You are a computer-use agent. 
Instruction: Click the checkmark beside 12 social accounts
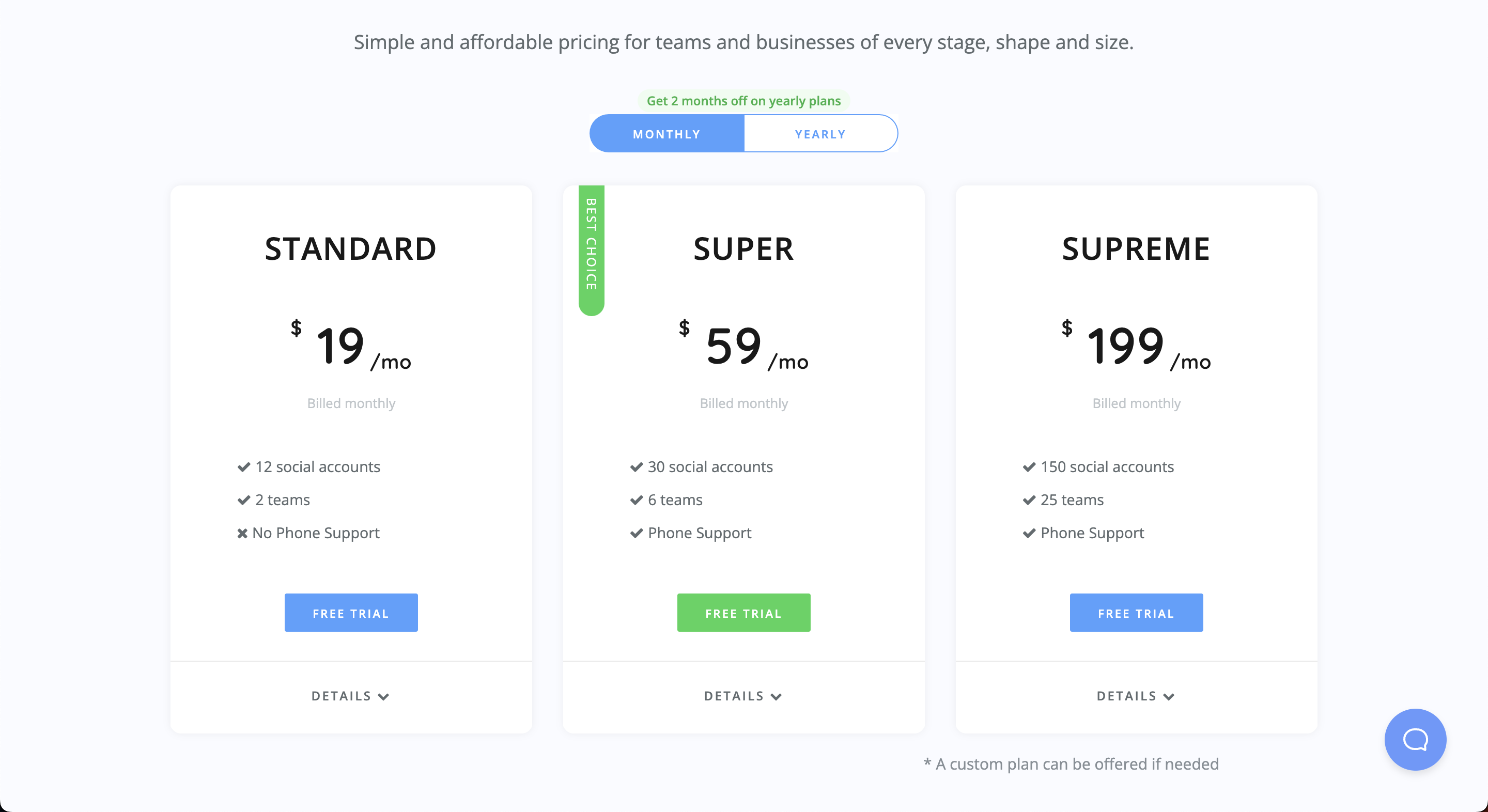click(244, 466)
